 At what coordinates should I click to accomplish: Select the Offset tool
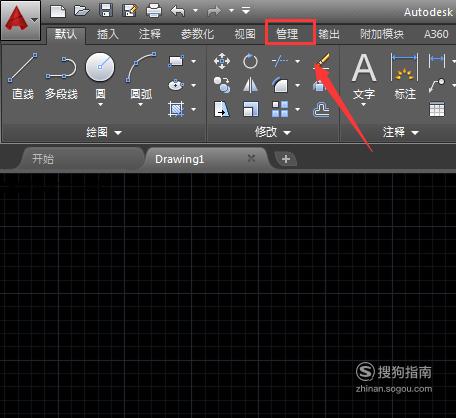click(x=322, y=109)
